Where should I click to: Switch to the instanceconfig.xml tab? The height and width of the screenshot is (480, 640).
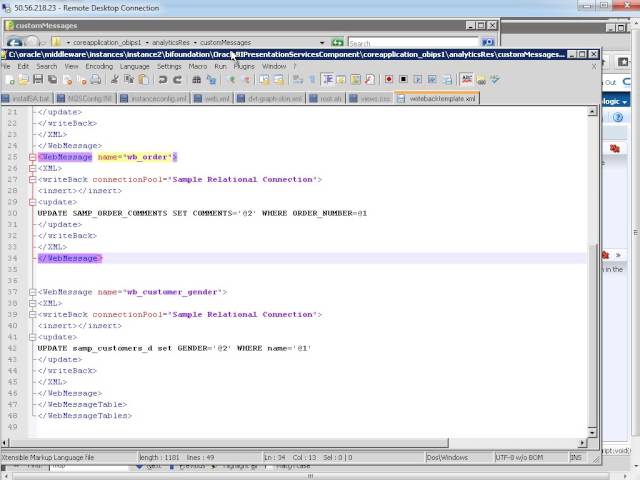[154, 98]
